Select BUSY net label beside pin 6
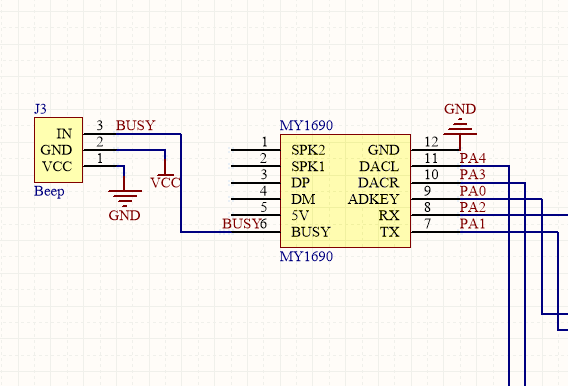 pos(242,224)
